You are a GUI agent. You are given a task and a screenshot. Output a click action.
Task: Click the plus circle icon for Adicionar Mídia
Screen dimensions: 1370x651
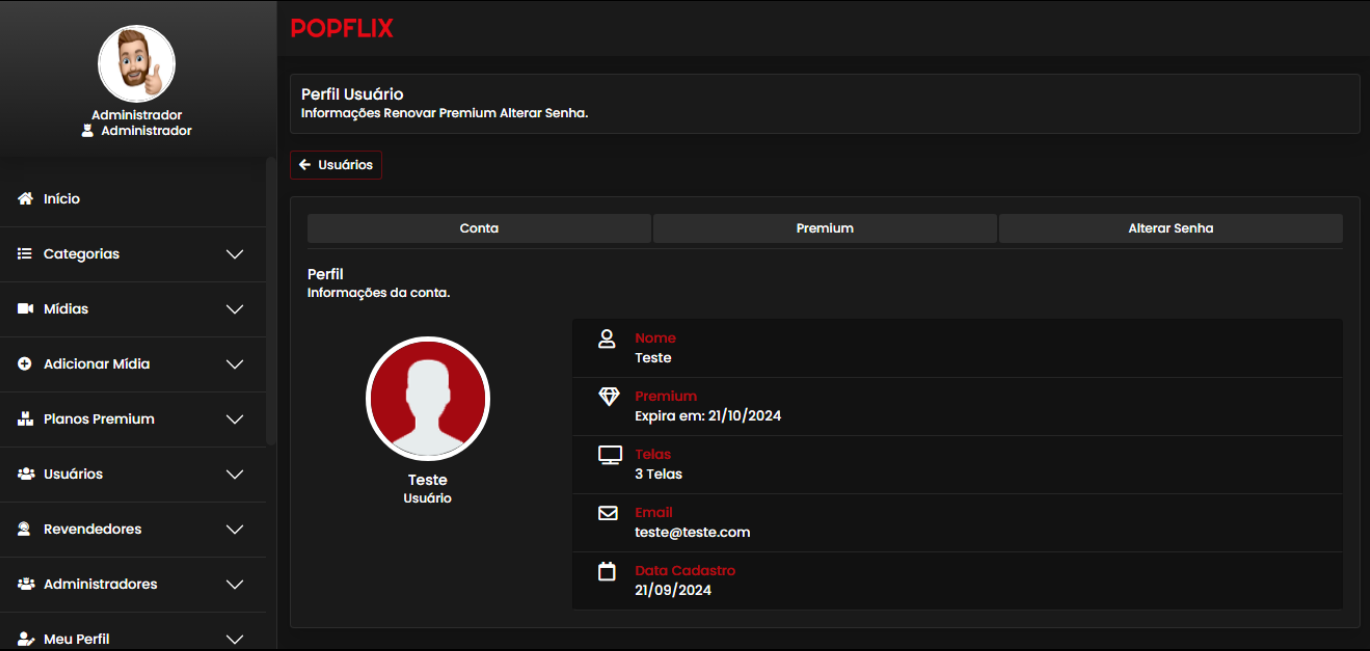click(x=26, y=364)
